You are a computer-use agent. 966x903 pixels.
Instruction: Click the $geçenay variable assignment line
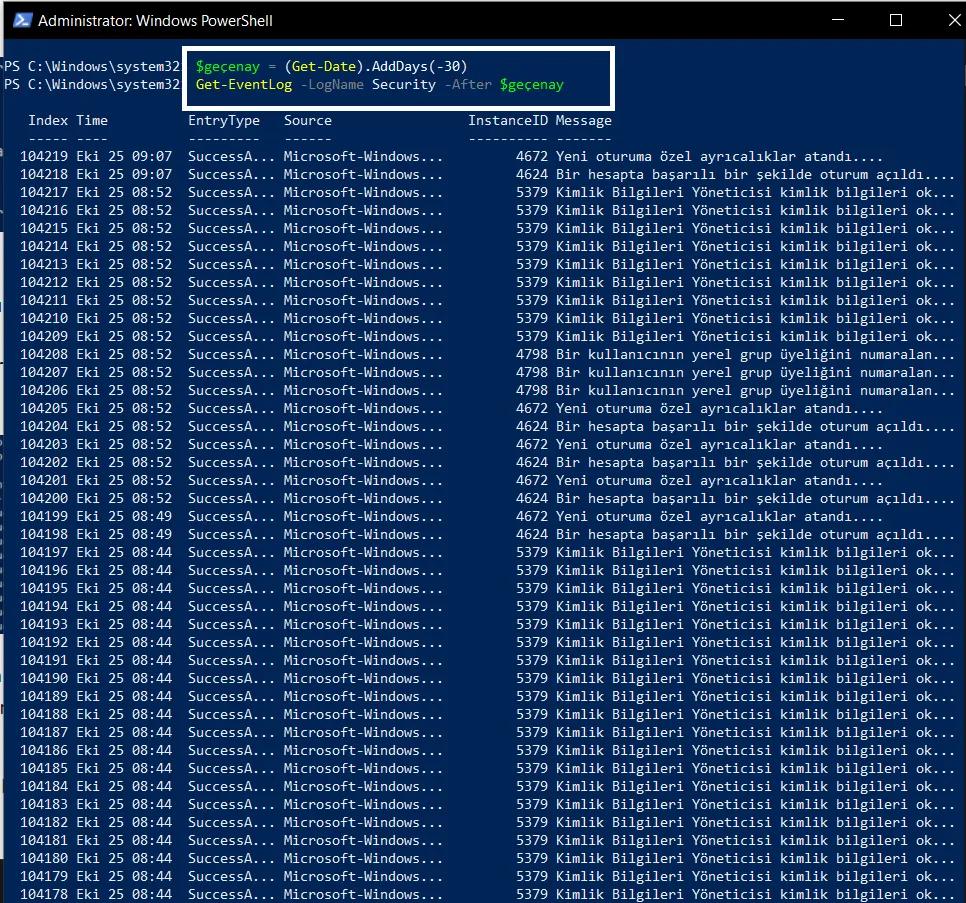[x=331, y=67]
